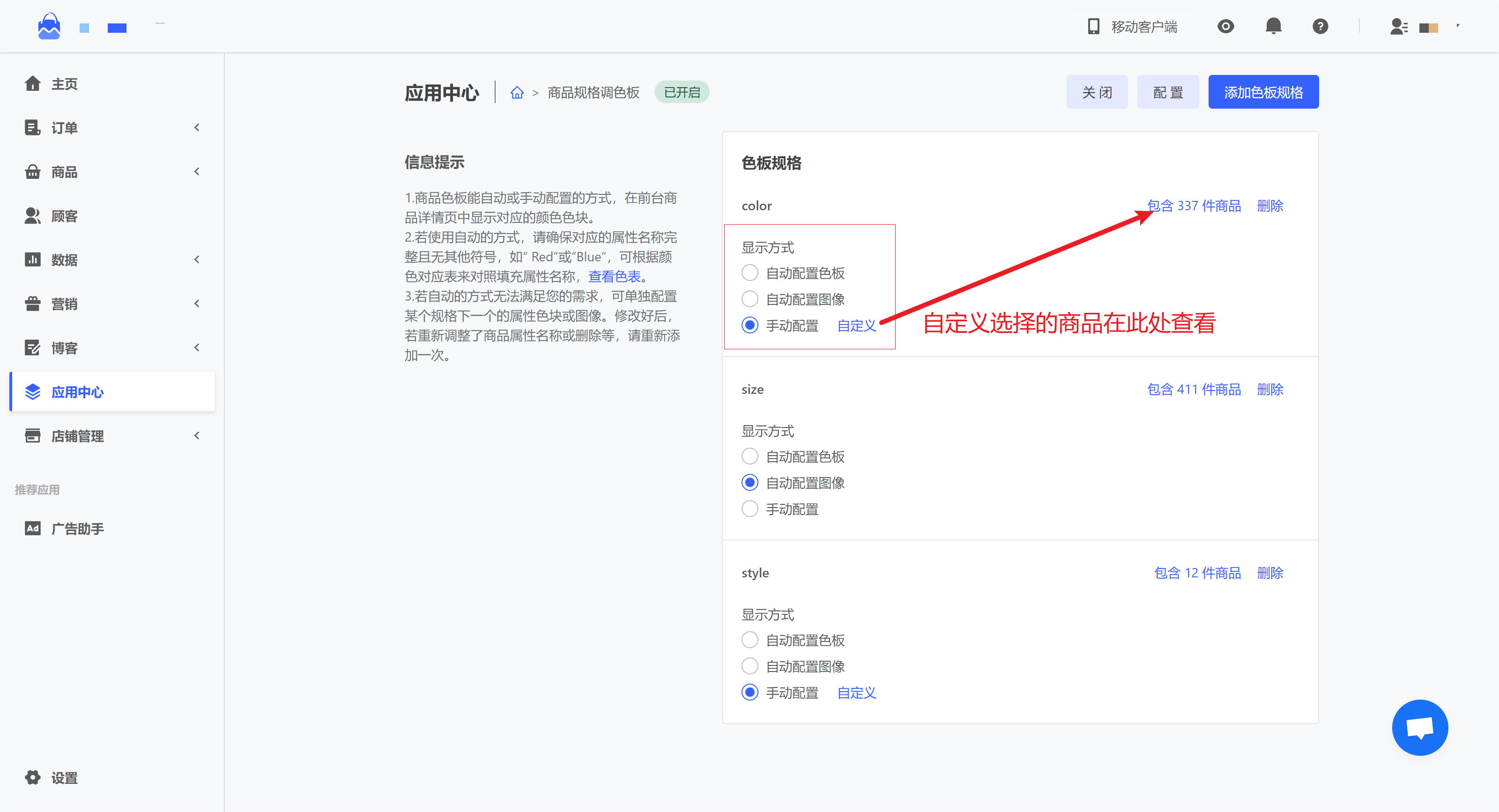Viewport: 1499px width, 812px height.
Task: Open notifications bell icon
Action: pos(1273,26)
